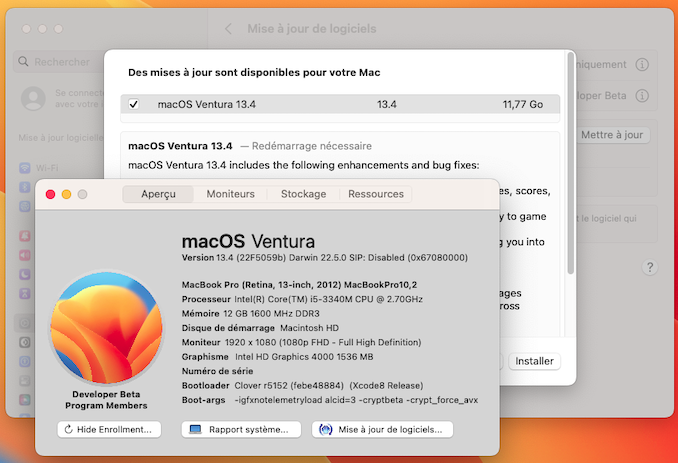The height and width of the screenshot is (463, 678).
Task: Click the Mise à jour de logiciels button
Action: pyautogui.click(x=383, y=429)
